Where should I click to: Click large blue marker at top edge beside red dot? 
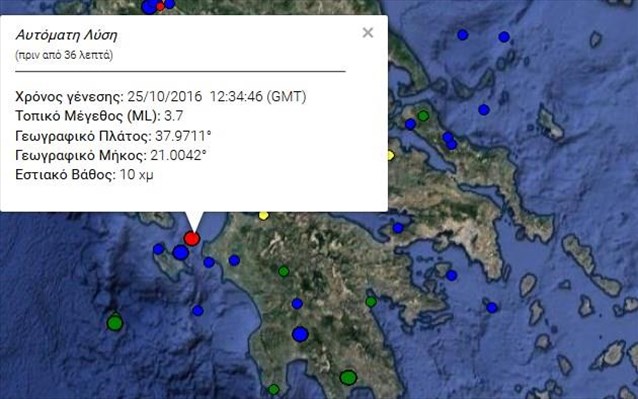click(x=149, y=6)
